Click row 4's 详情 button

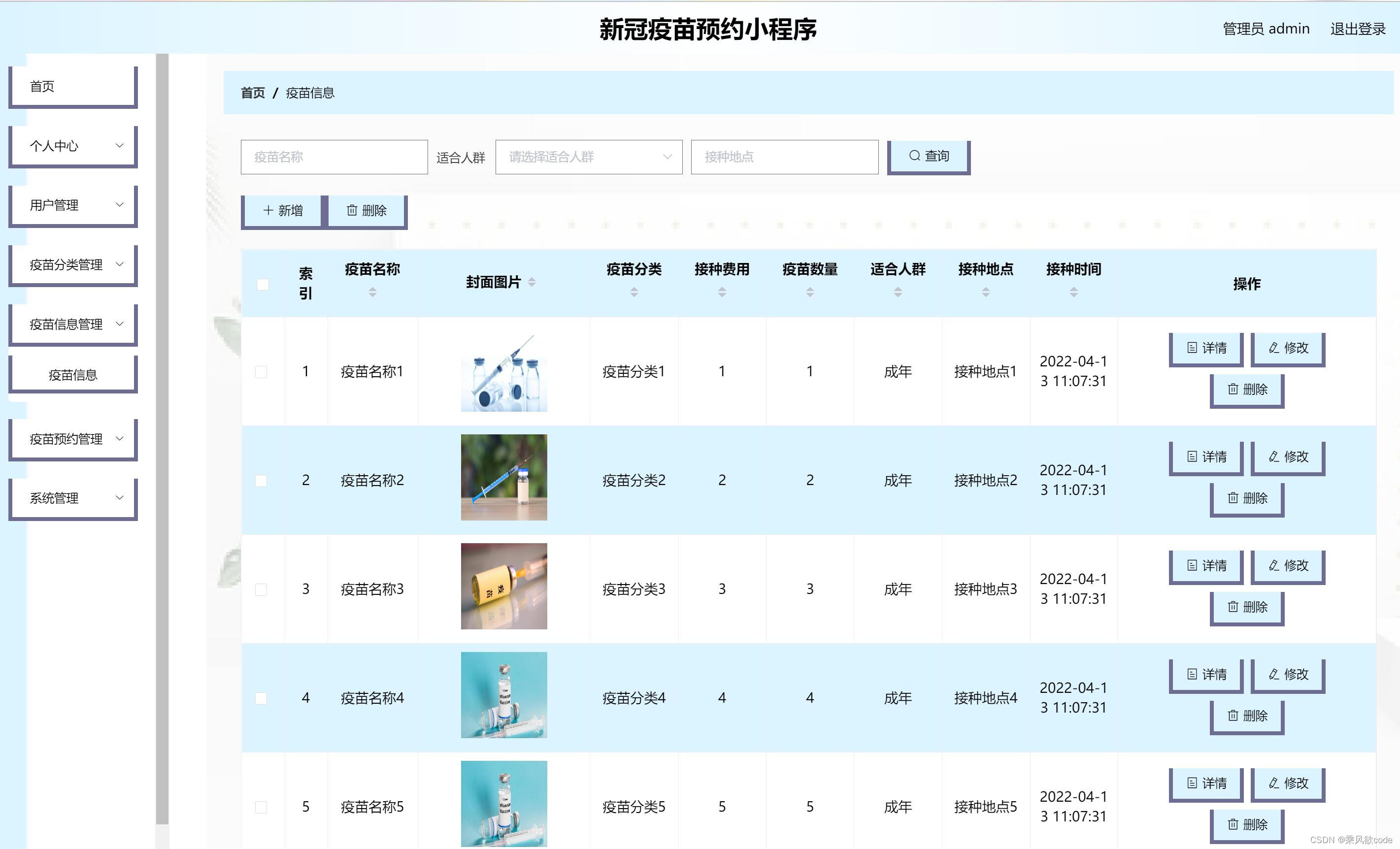[1206, 674]
